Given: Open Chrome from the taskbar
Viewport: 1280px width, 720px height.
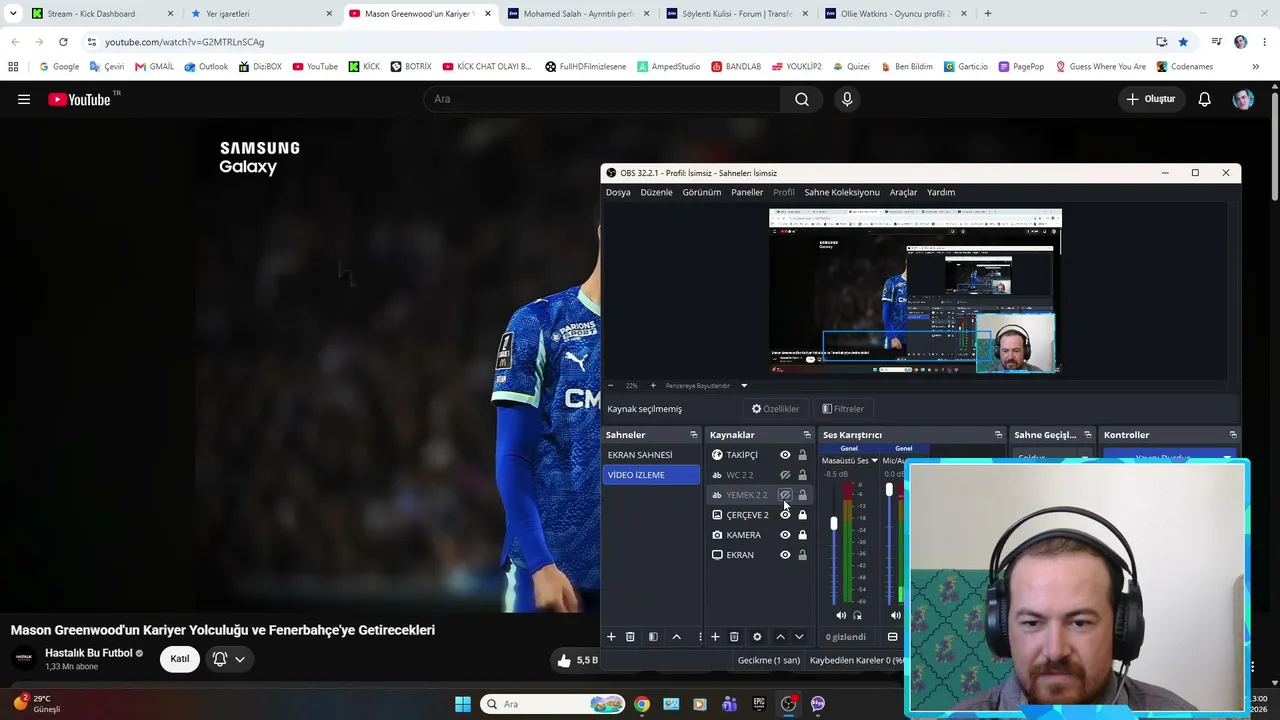Looking at the screenshot, I should point(642,704).
